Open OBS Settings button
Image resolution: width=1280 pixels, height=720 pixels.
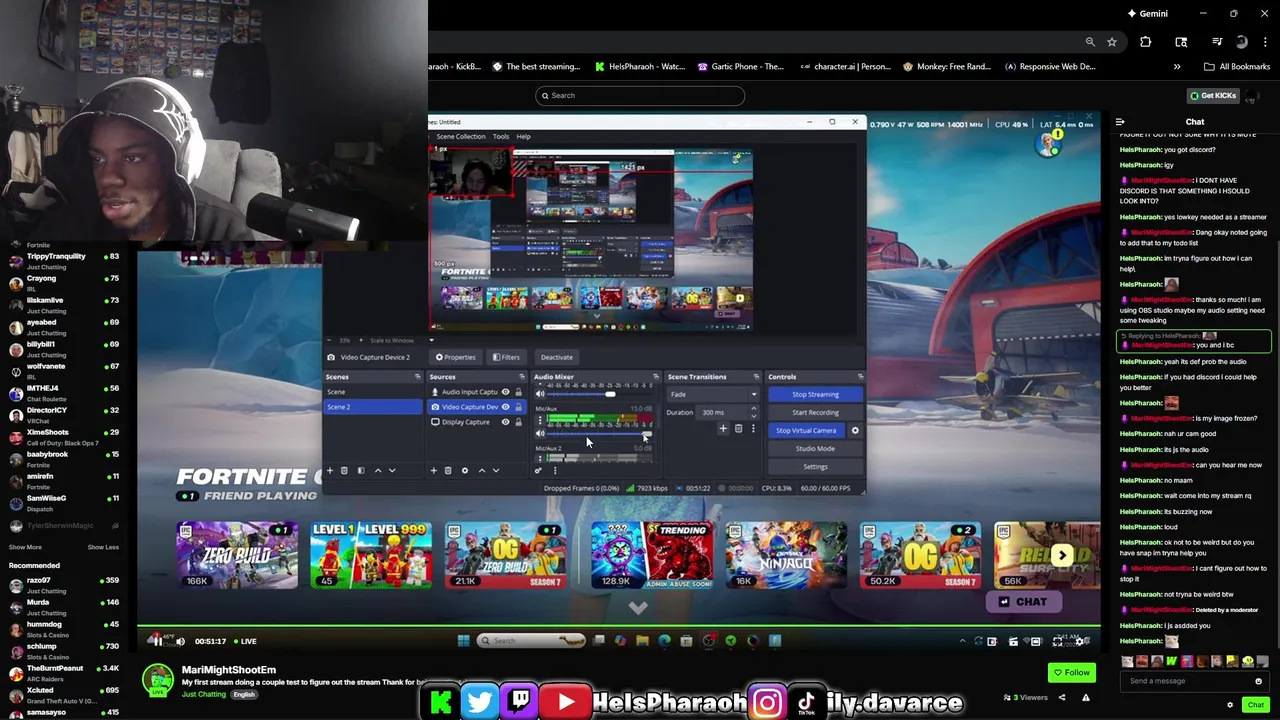click(x=816, y=467)
